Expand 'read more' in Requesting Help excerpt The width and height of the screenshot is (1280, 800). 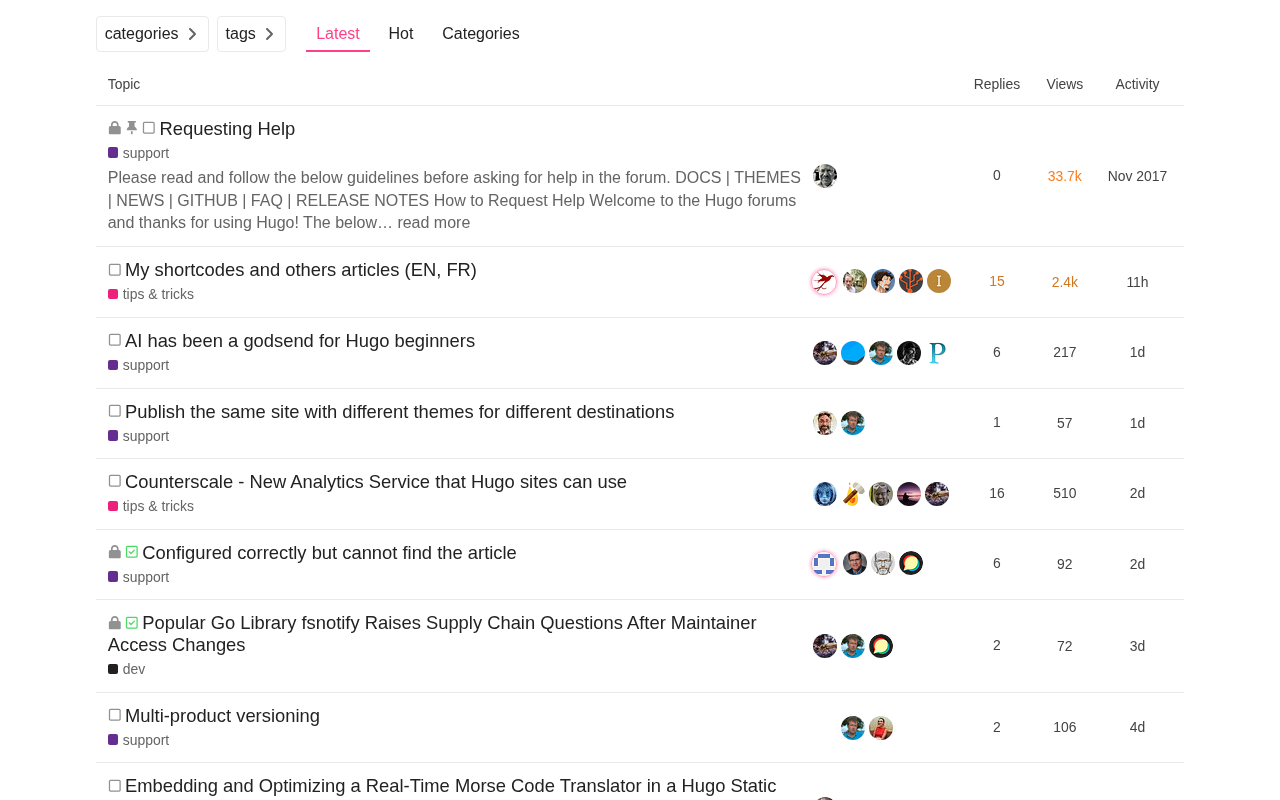pos(434,222)
